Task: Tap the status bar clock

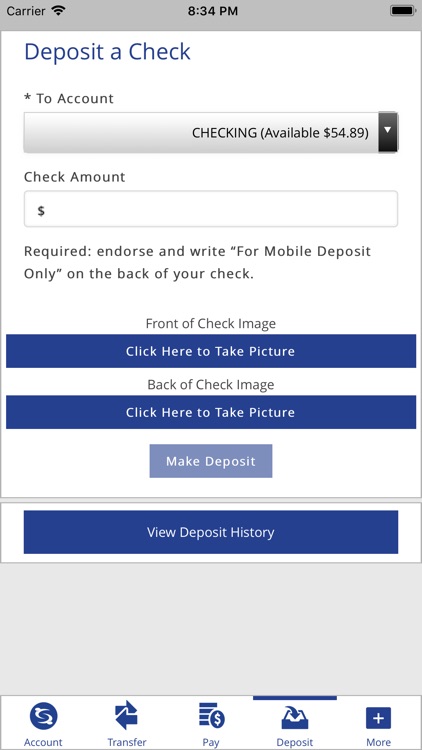Action: [x=212, y=11]
